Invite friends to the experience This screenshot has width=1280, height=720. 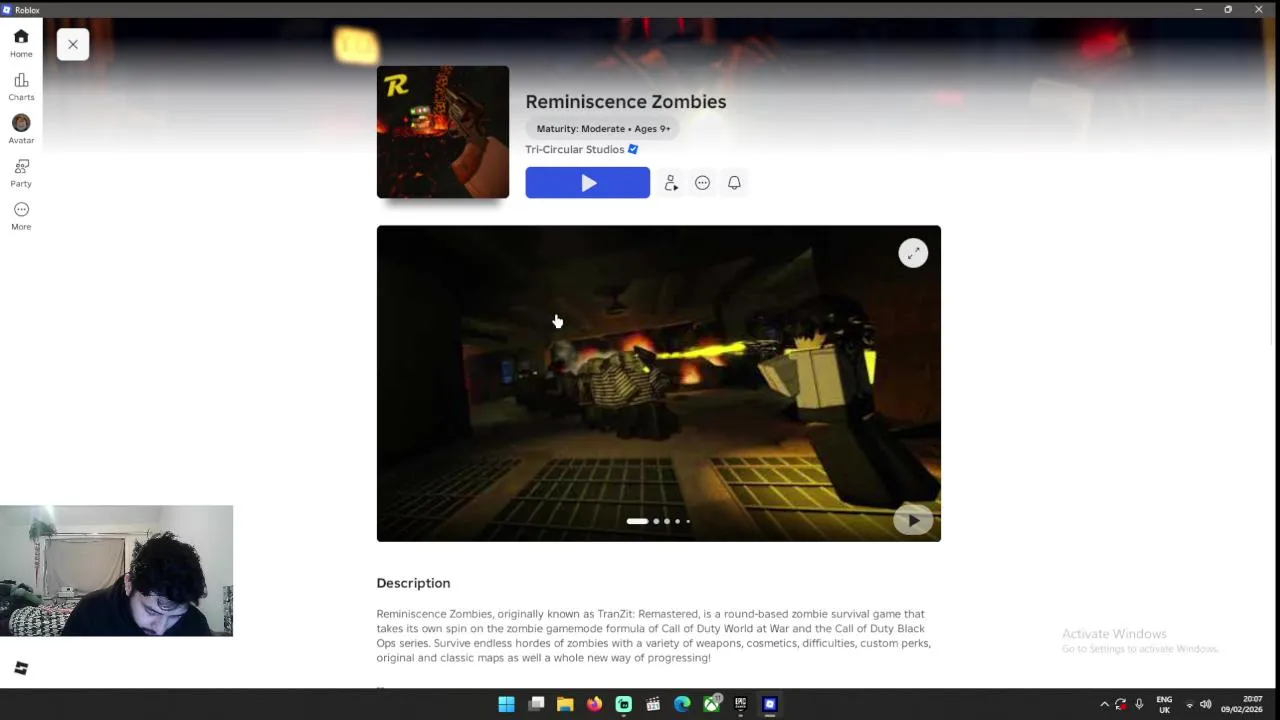671,183
